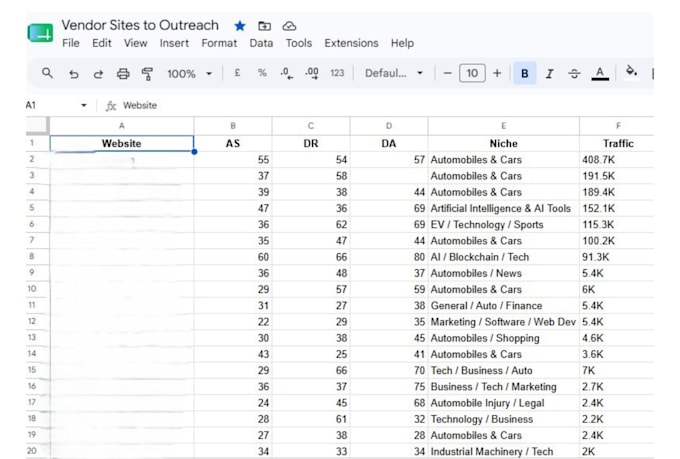Open the Format menu
Screen dimensions: 680x459
(219, 43)
